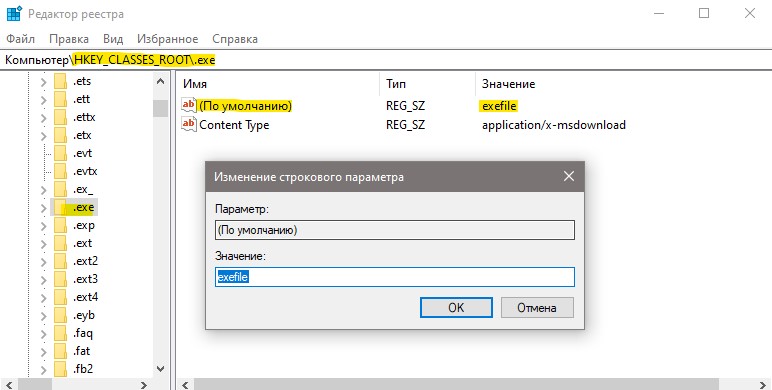Open the Вид menu
This screenshot has height=390, width=772.
coord(113,39)
